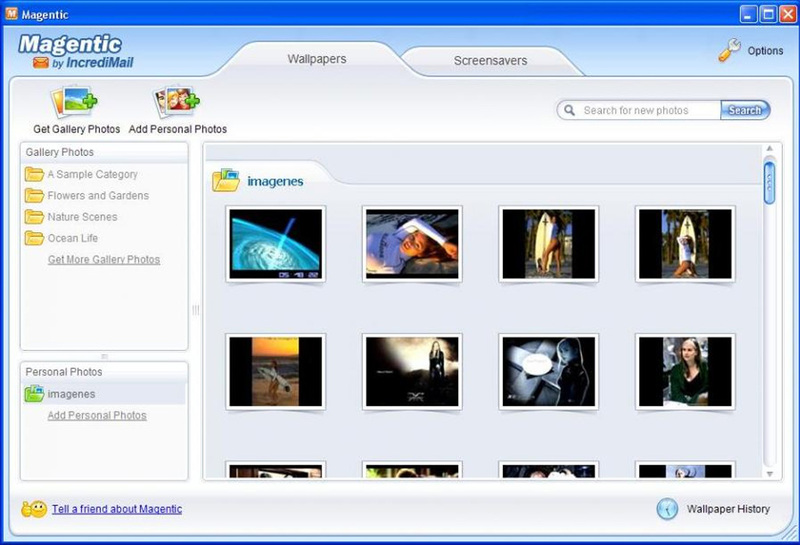Click the Wallpaper History label
Screen dimensions: 800x545
pyautogui.click(x=728, y=509)
